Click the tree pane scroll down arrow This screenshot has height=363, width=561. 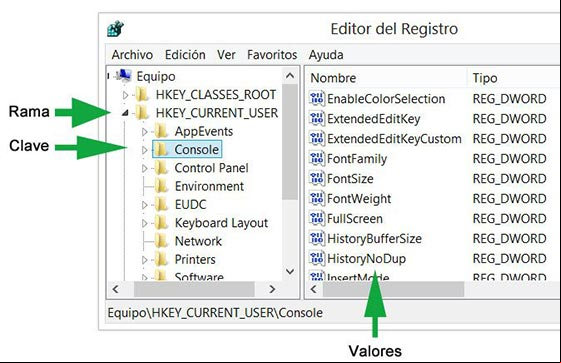290,272
